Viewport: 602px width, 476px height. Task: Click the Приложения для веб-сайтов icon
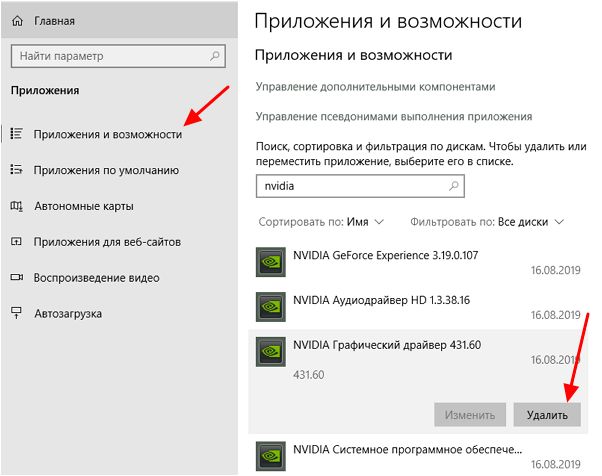(16, 241)
